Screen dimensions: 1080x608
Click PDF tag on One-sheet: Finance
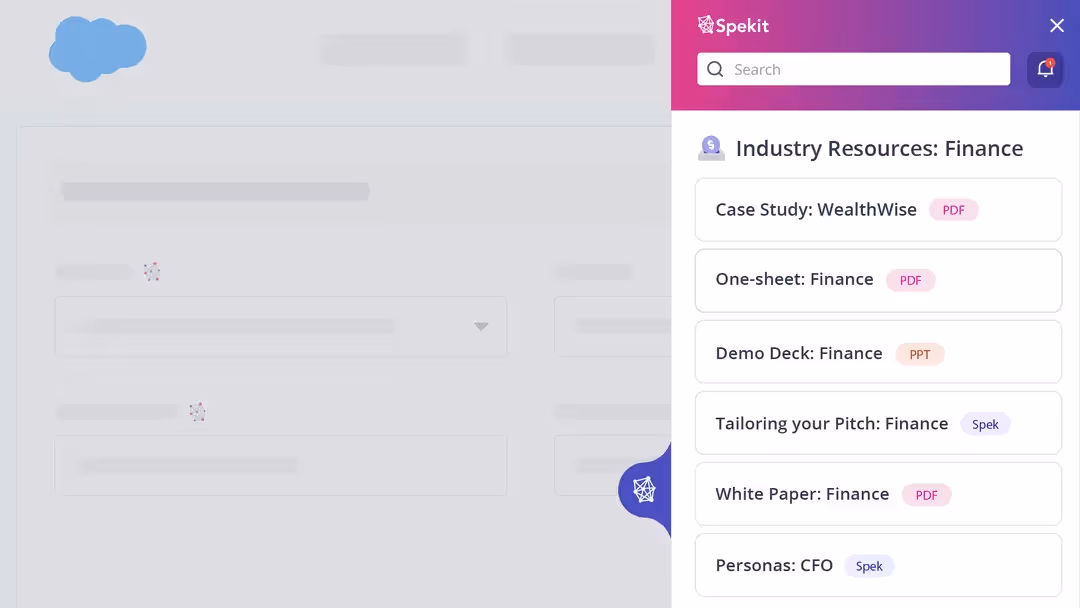(x=910, y=280)
